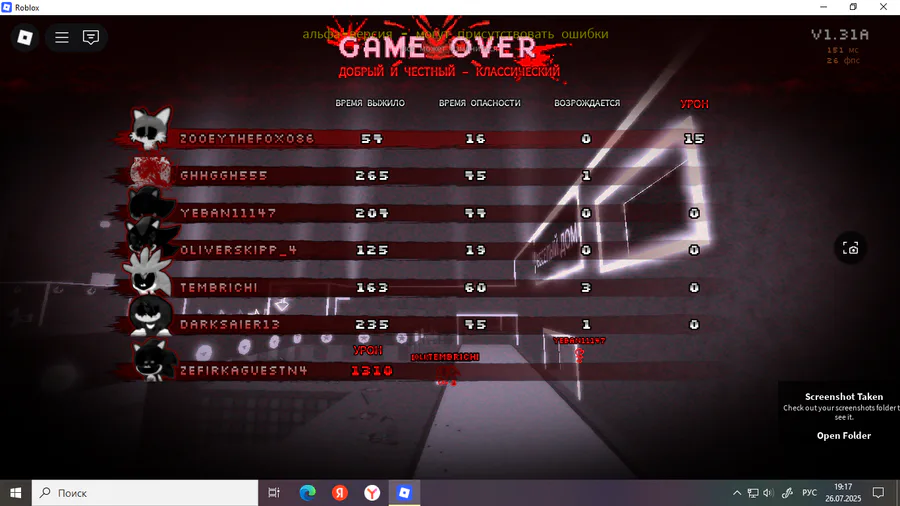The image size is (900, 506).
Task: Launch Microsoft Edge from taskbar
Action: click(308, 493)
